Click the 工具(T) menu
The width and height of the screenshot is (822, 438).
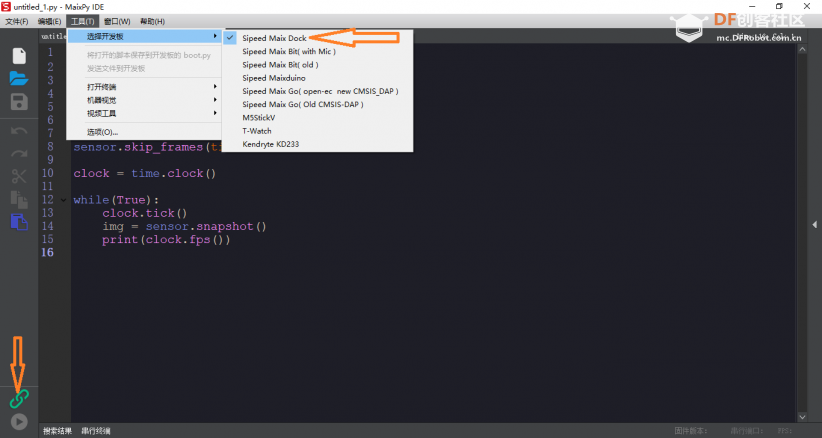[x=82, y=21]
